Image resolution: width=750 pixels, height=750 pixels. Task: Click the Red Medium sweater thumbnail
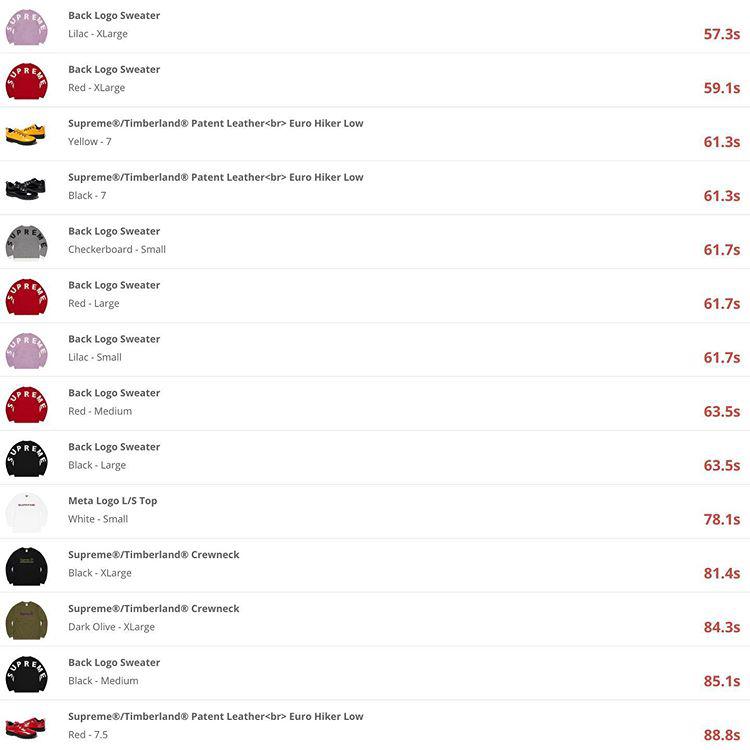click(x=26, y=405)
